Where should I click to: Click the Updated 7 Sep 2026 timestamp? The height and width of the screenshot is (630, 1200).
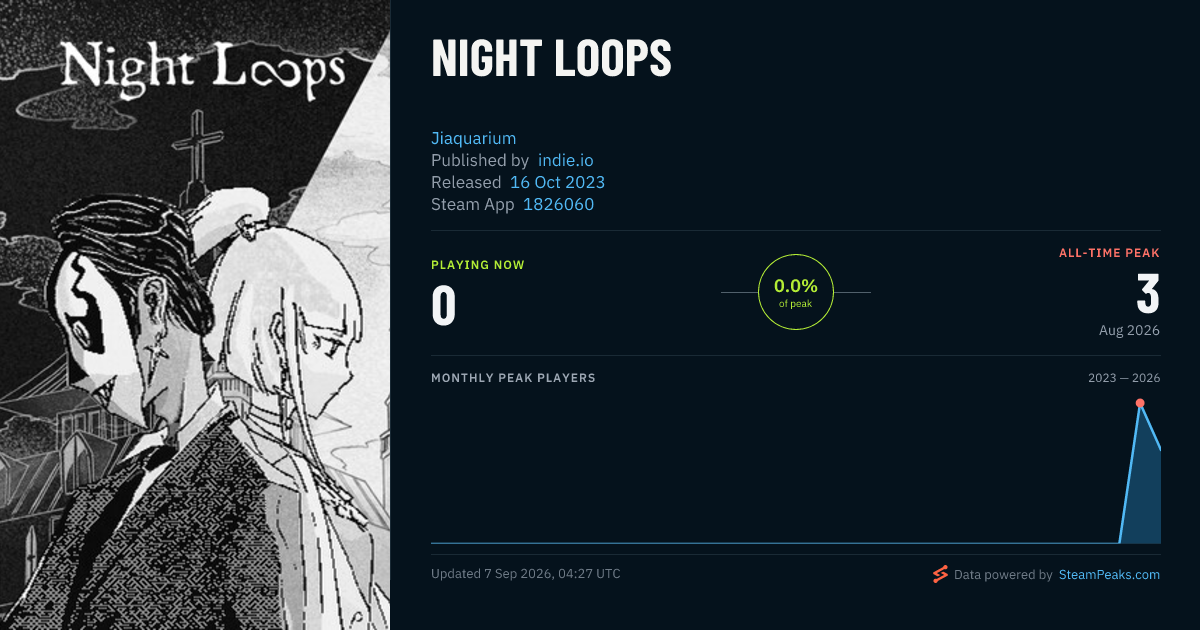(526, 574)
